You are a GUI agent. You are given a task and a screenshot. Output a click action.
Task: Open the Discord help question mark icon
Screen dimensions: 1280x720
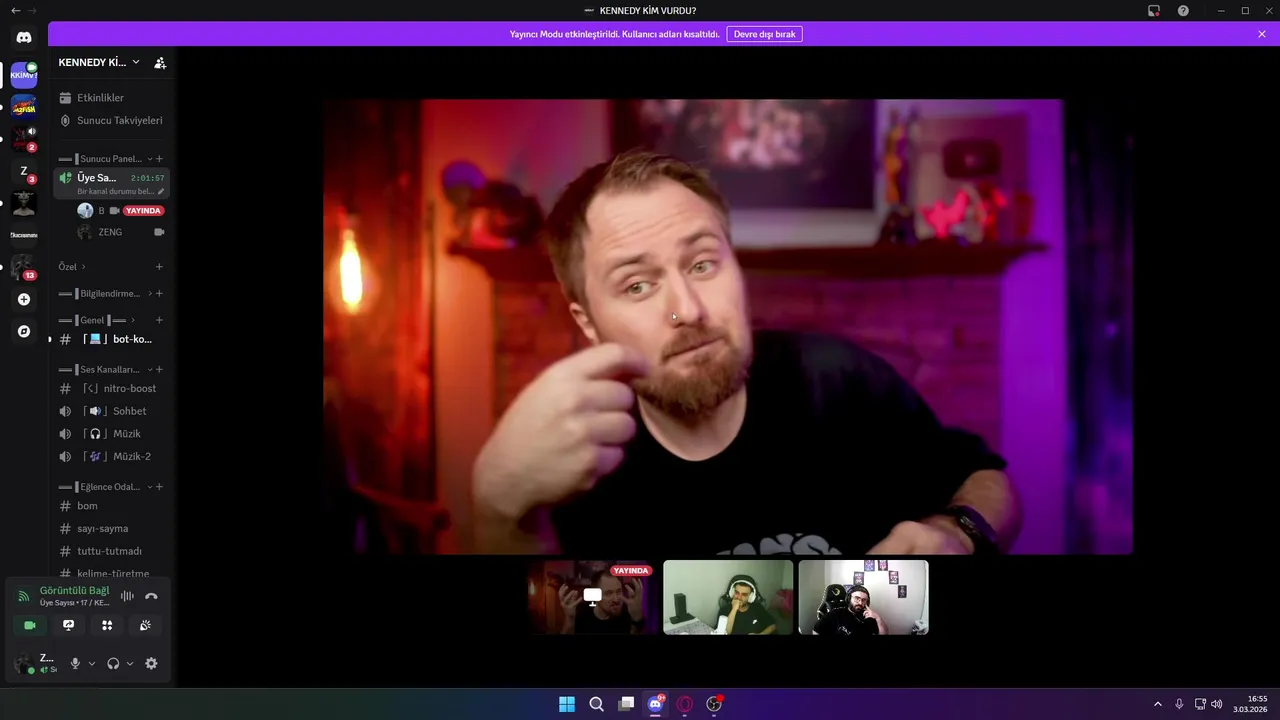click(x=1183, y=11)
